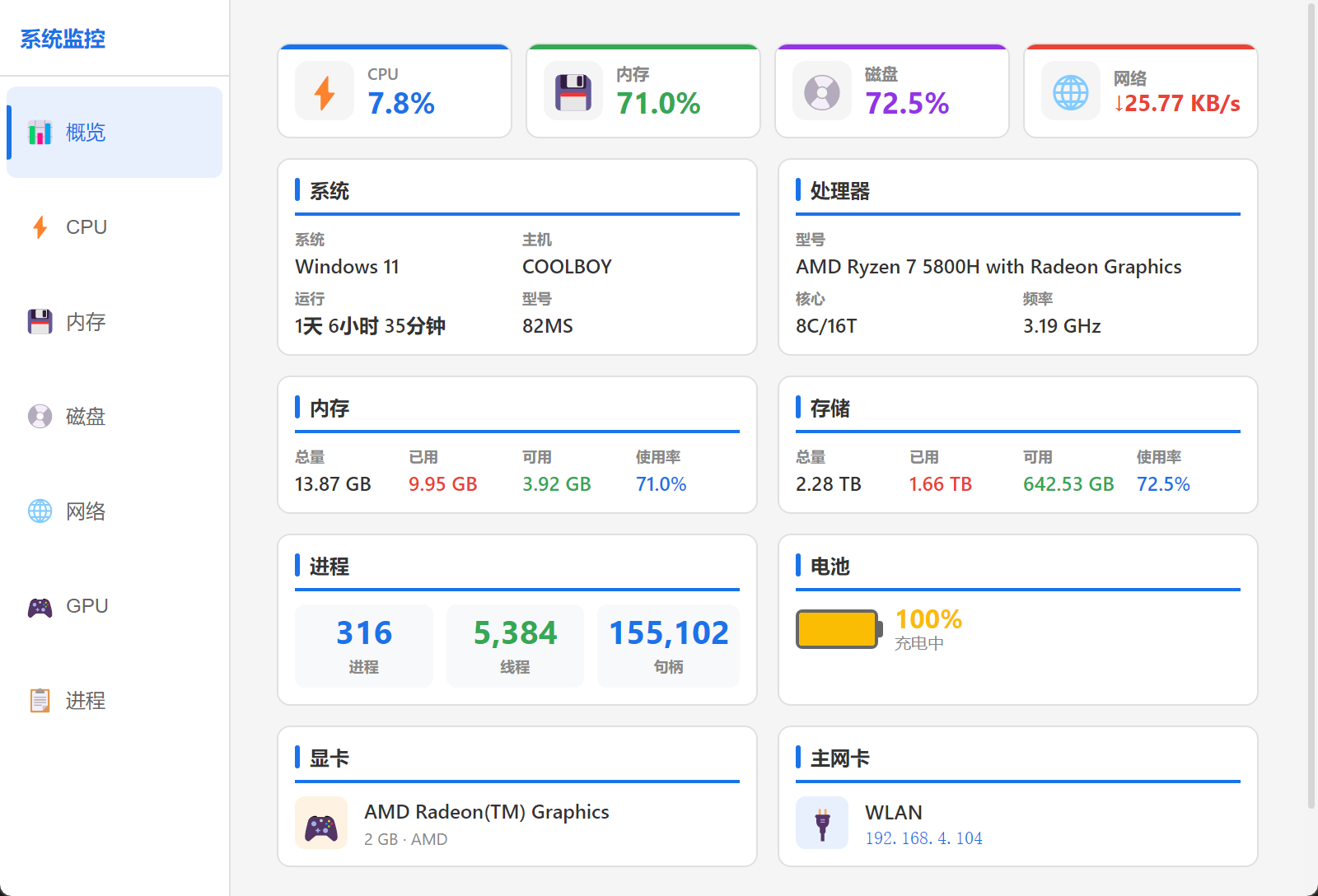Click the 316 进程 count tile

pos(364,646)
